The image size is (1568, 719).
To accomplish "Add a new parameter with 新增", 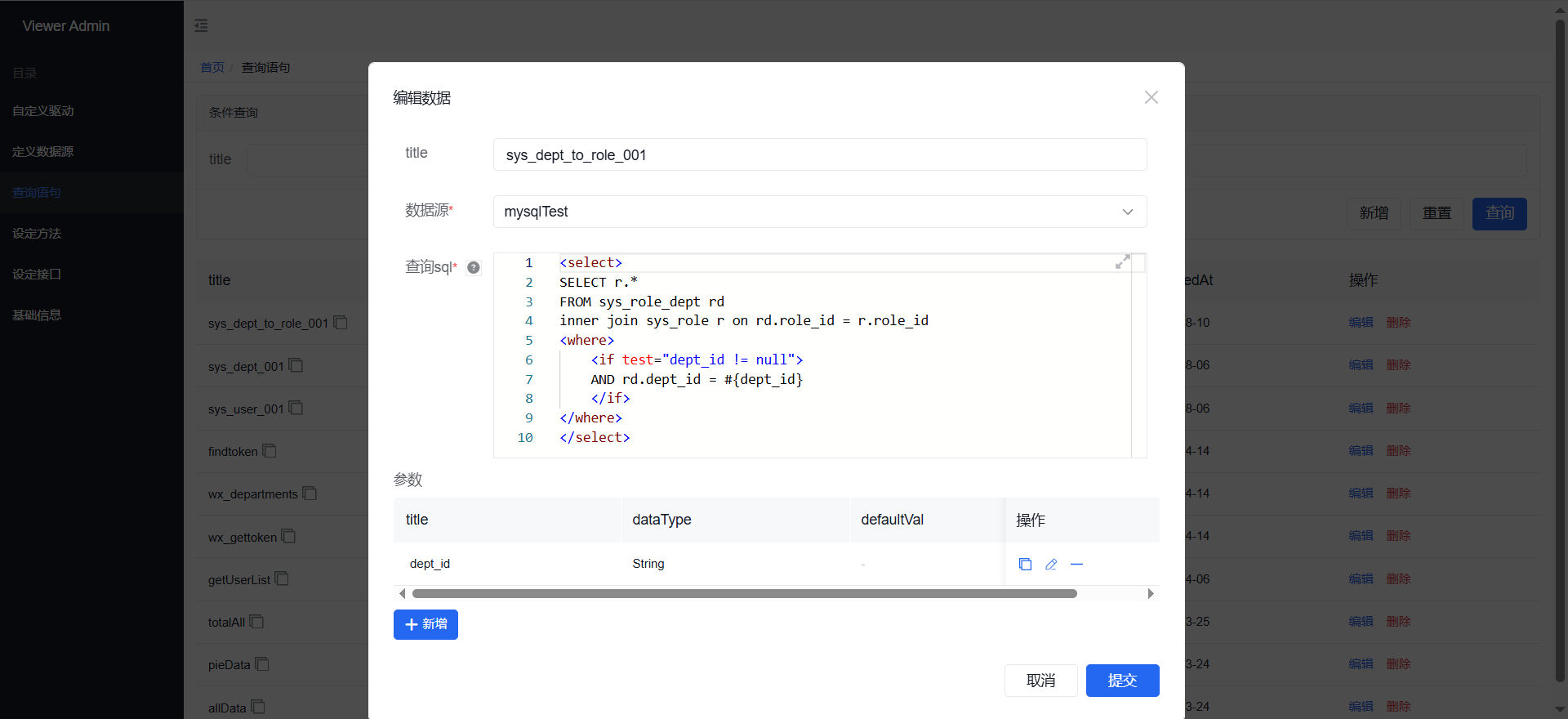I will coord(425,625).
